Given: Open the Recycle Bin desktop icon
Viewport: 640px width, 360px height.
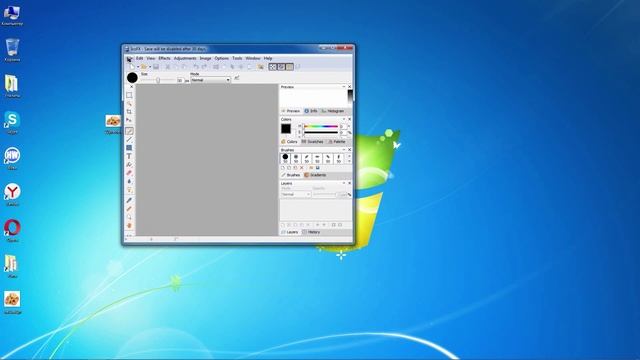Looking at the screenshot, I should pos(12,50).
